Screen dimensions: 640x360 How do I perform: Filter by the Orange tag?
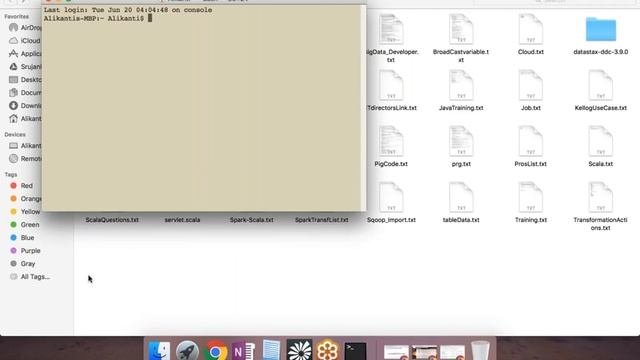(25, 199)
